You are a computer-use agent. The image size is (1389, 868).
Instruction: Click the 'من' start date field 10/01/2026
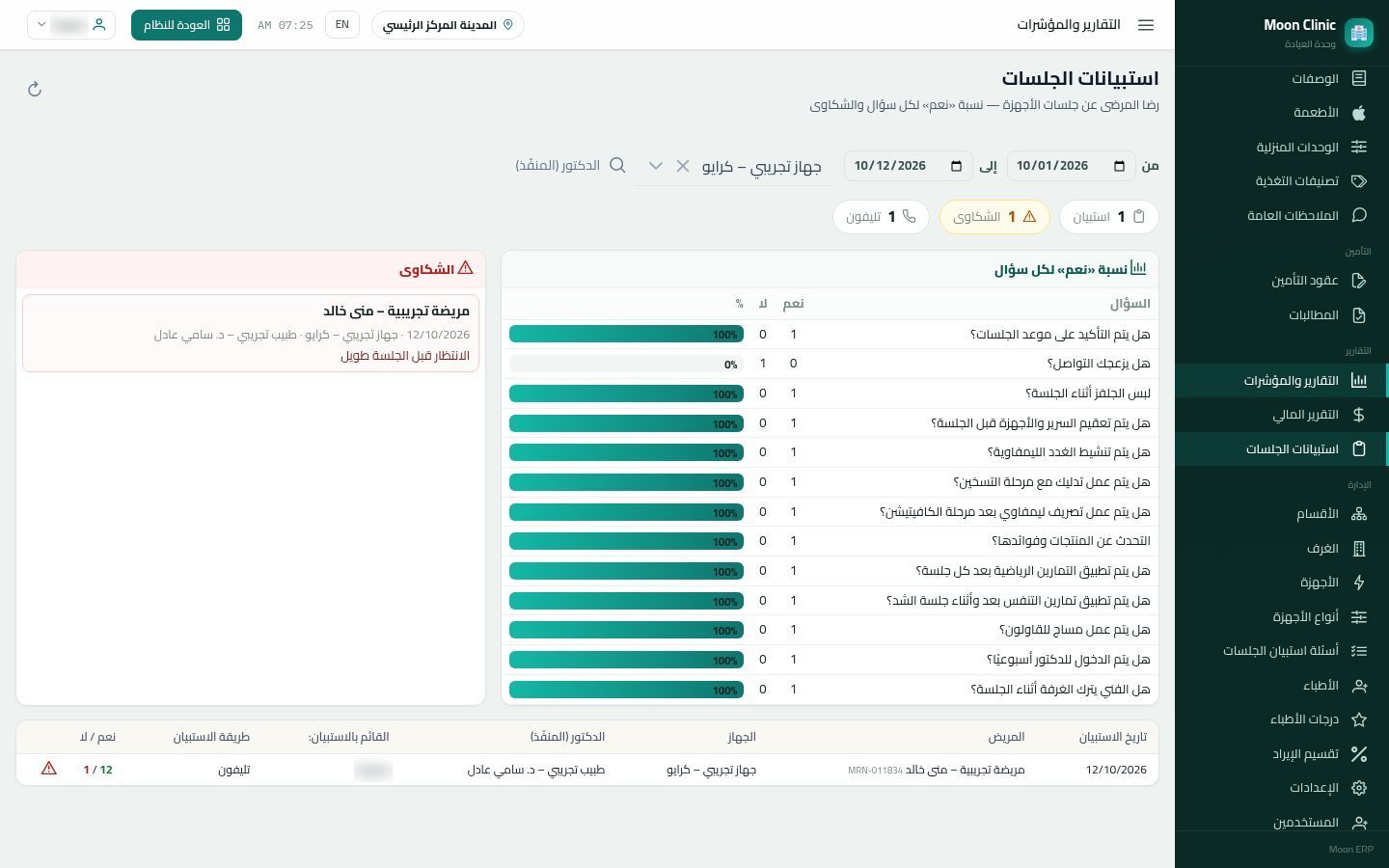1072,166
